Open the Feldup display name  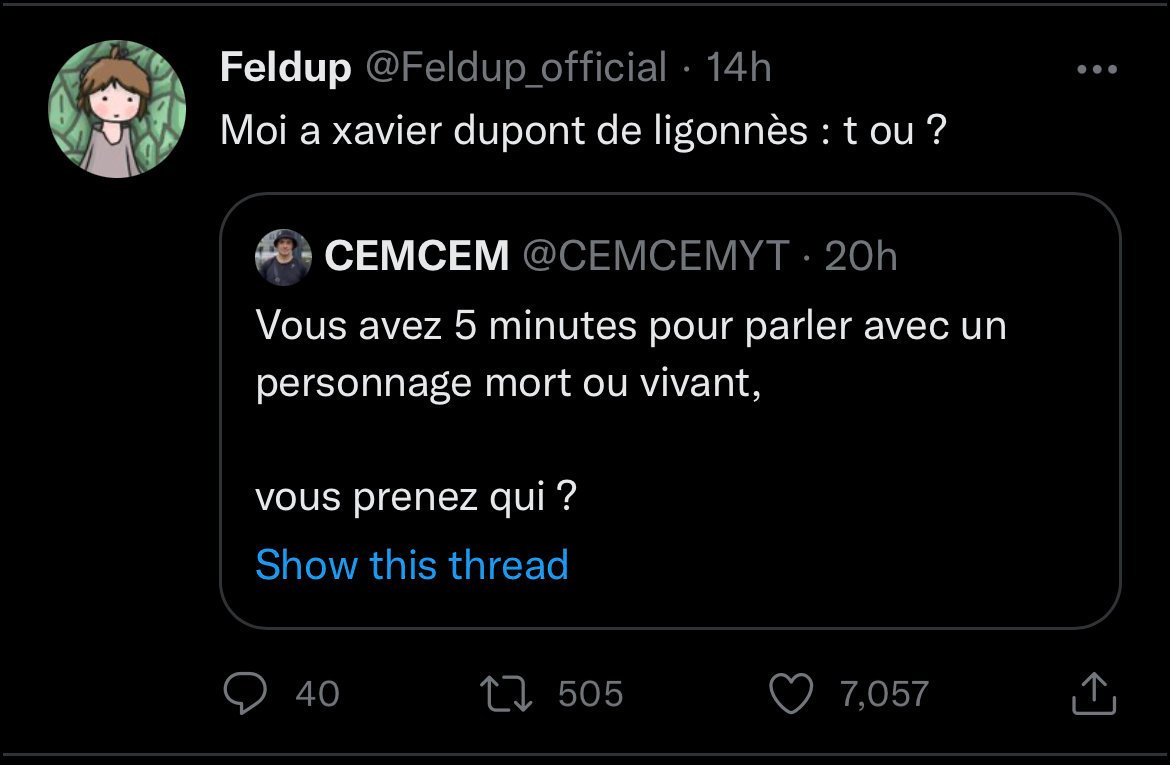285,68
